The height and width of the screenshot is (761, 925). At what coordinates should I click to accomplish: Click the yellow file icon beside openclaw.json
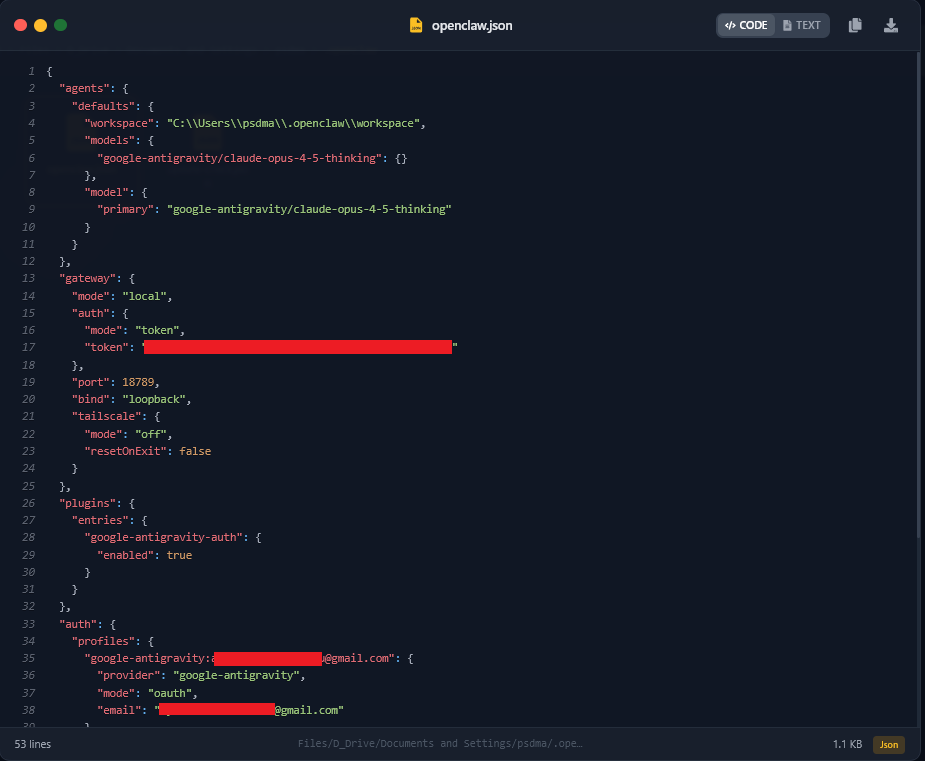(x=414, y=25)
